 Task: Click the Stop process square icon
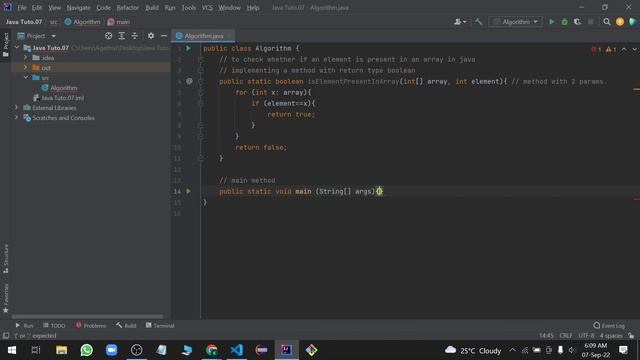coord(591,22)
